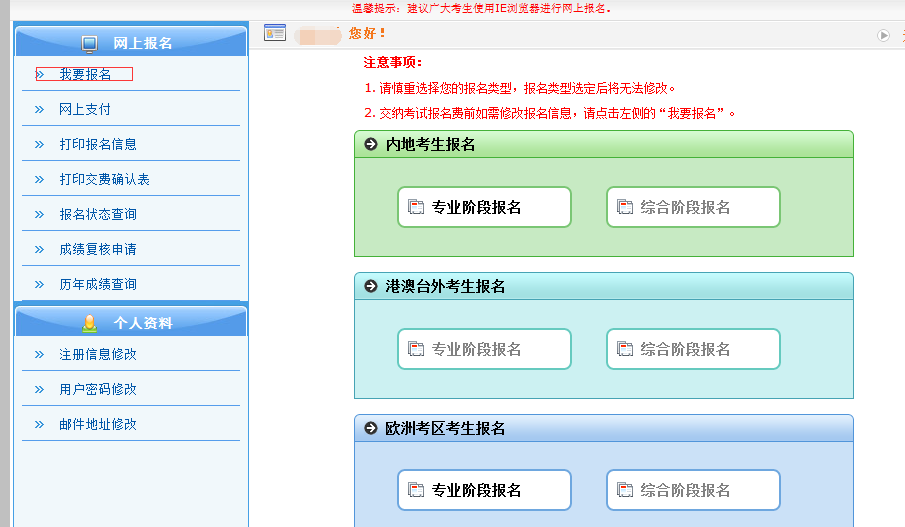Click 专业阶段报名 button under 欧洲考区考生报名
The height and width of the screenshot is (527, 905).
pos(484,491)
